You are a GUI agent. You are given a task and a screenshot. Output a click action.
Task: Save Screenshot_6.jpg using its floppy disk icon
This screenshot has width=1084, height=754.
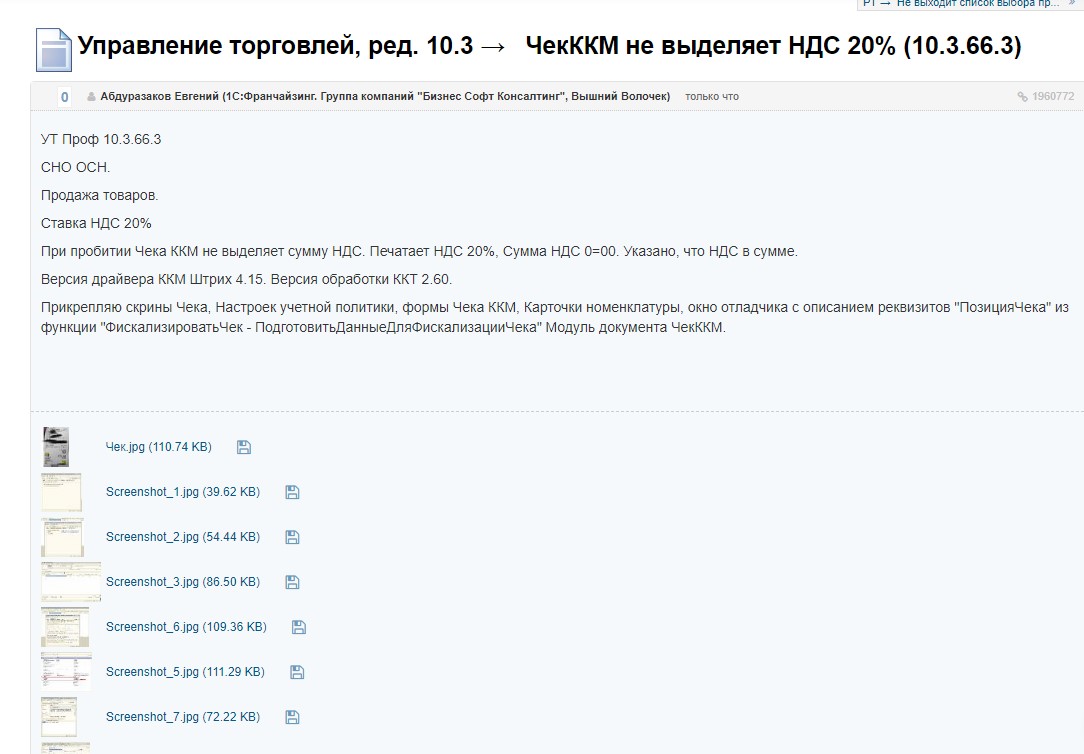[299, 627]
